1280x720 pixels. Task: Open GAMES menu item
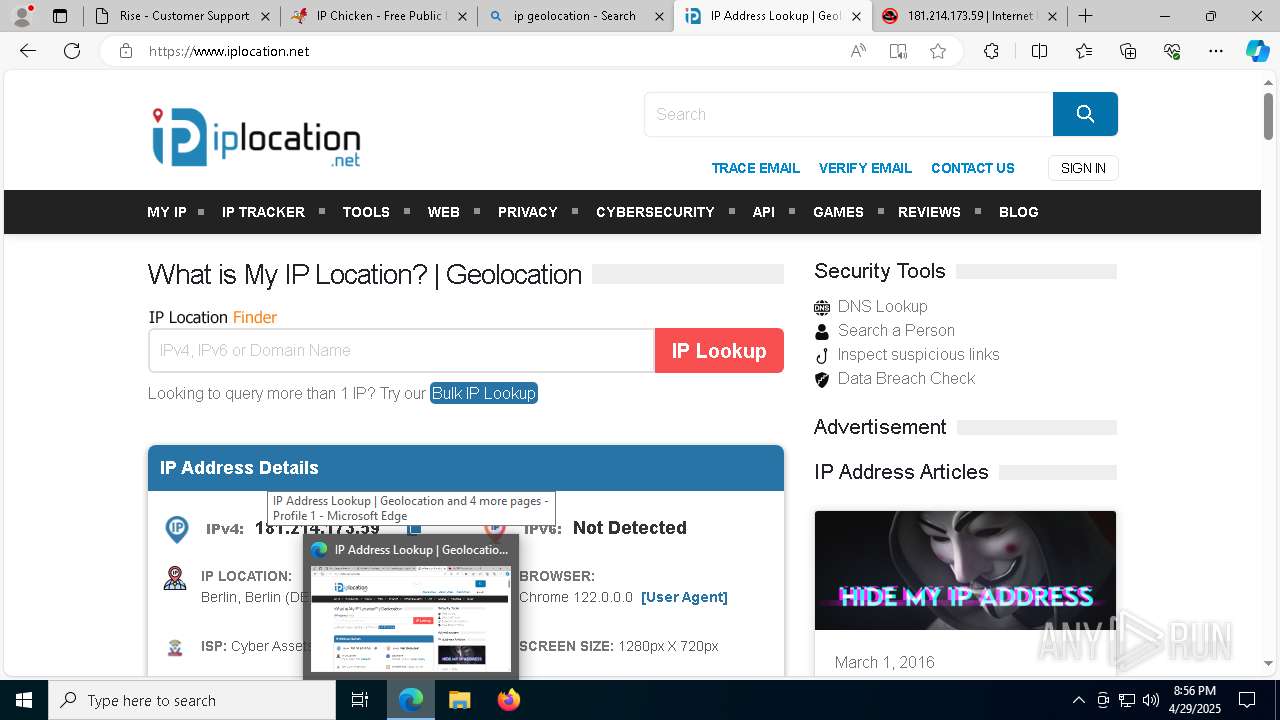tap(838, 212)
